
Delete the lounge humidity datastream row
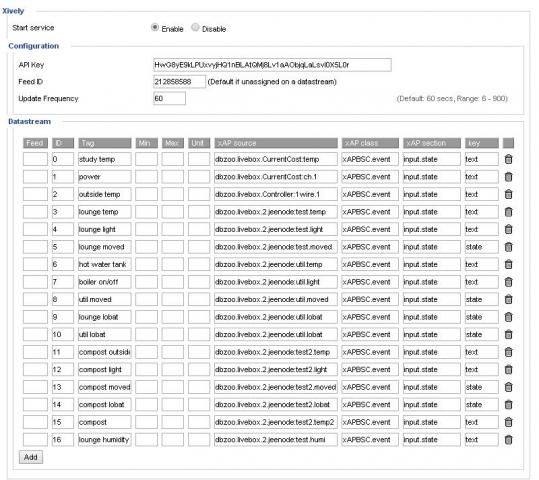pos(508,440)
